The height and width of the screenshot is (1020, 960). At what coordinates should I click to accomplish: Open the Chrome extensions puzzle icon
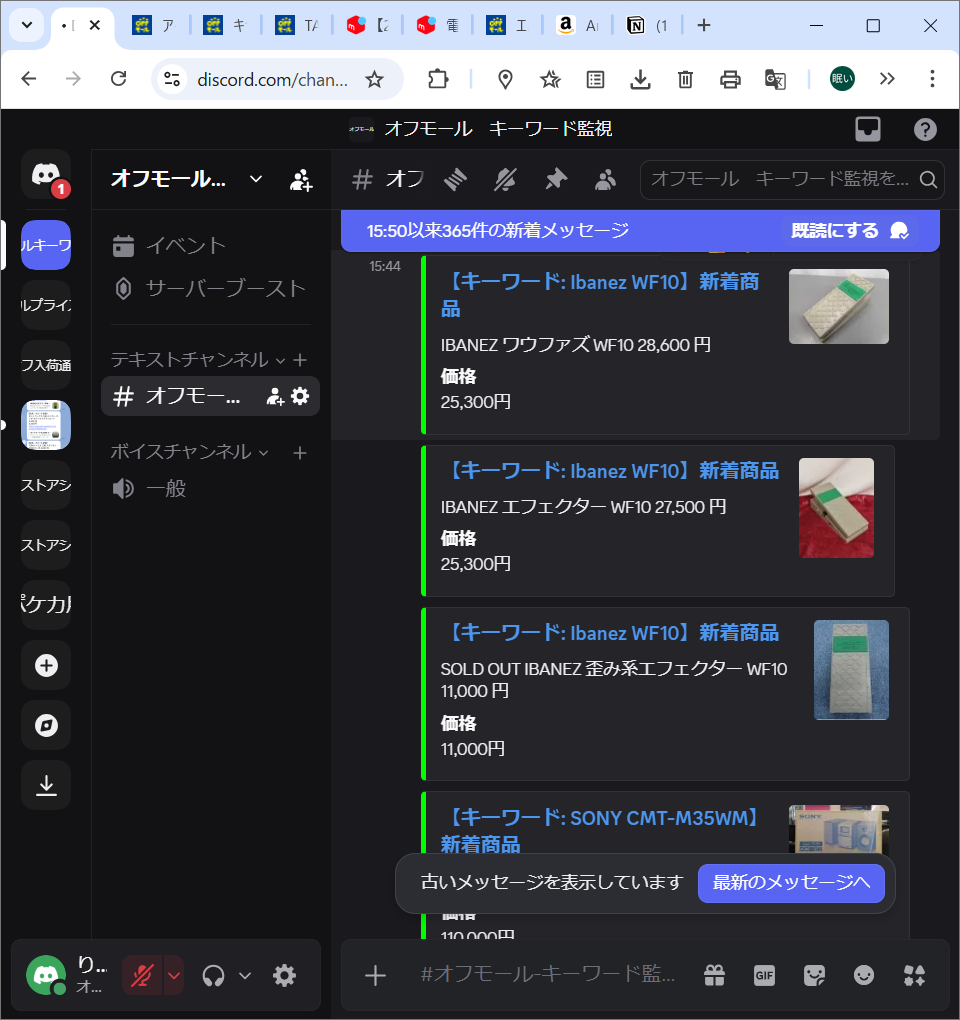point(438,79)
